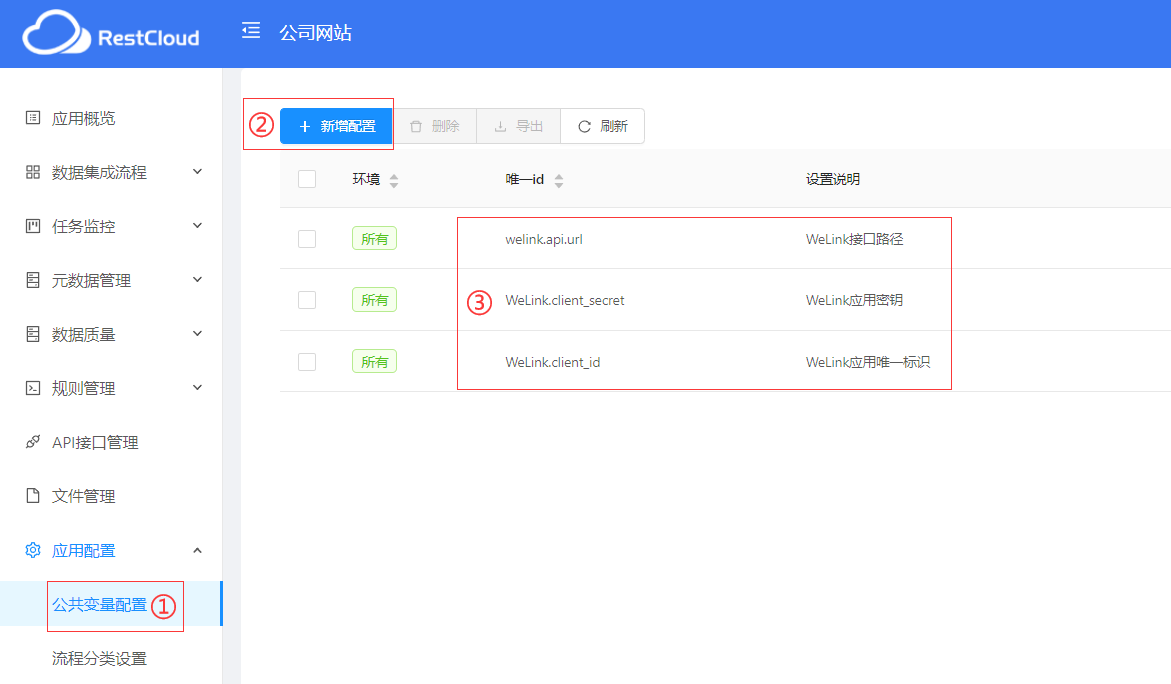
Task: Expand the 元数据管理 menu chevron
Action: pos(197,280)
